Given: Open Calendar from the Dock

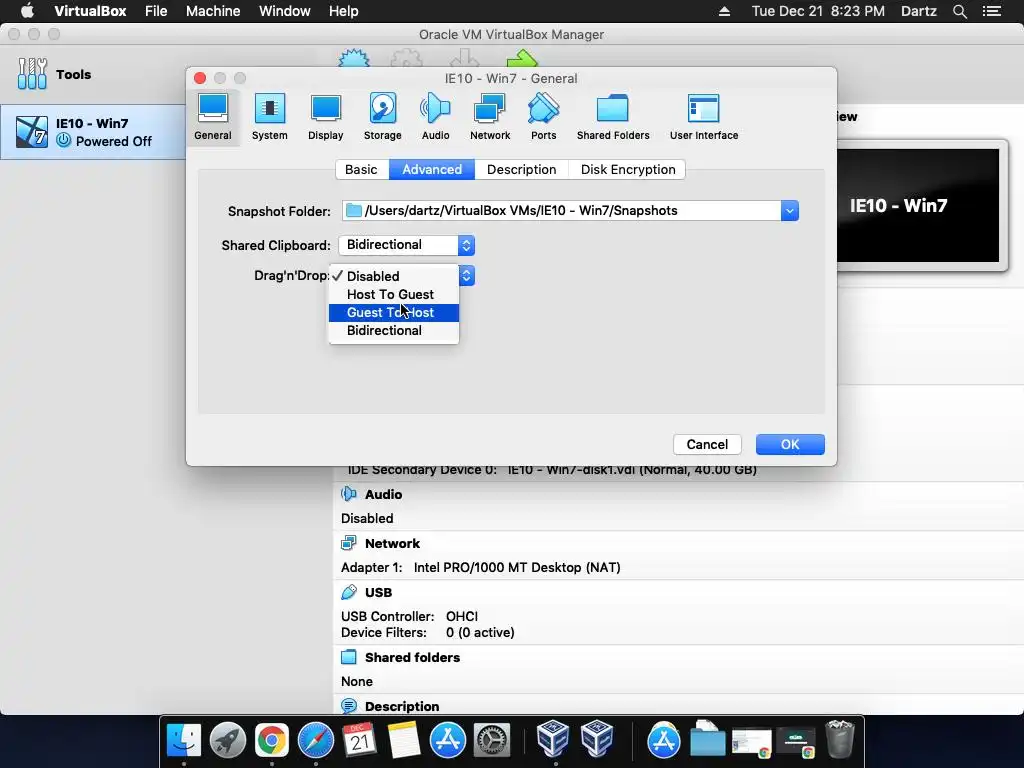Looking at the screenshot, I should point(359,740).
